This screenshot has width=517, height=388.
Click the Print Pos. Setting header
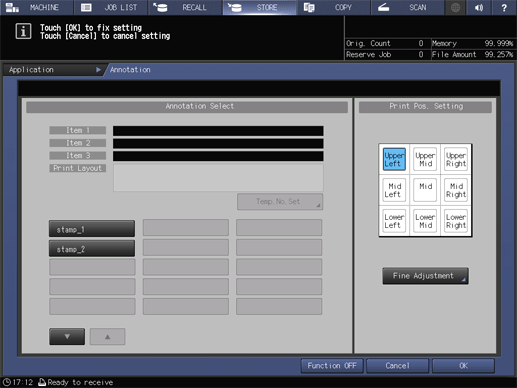pyautogui.click(x=425, y=106)
